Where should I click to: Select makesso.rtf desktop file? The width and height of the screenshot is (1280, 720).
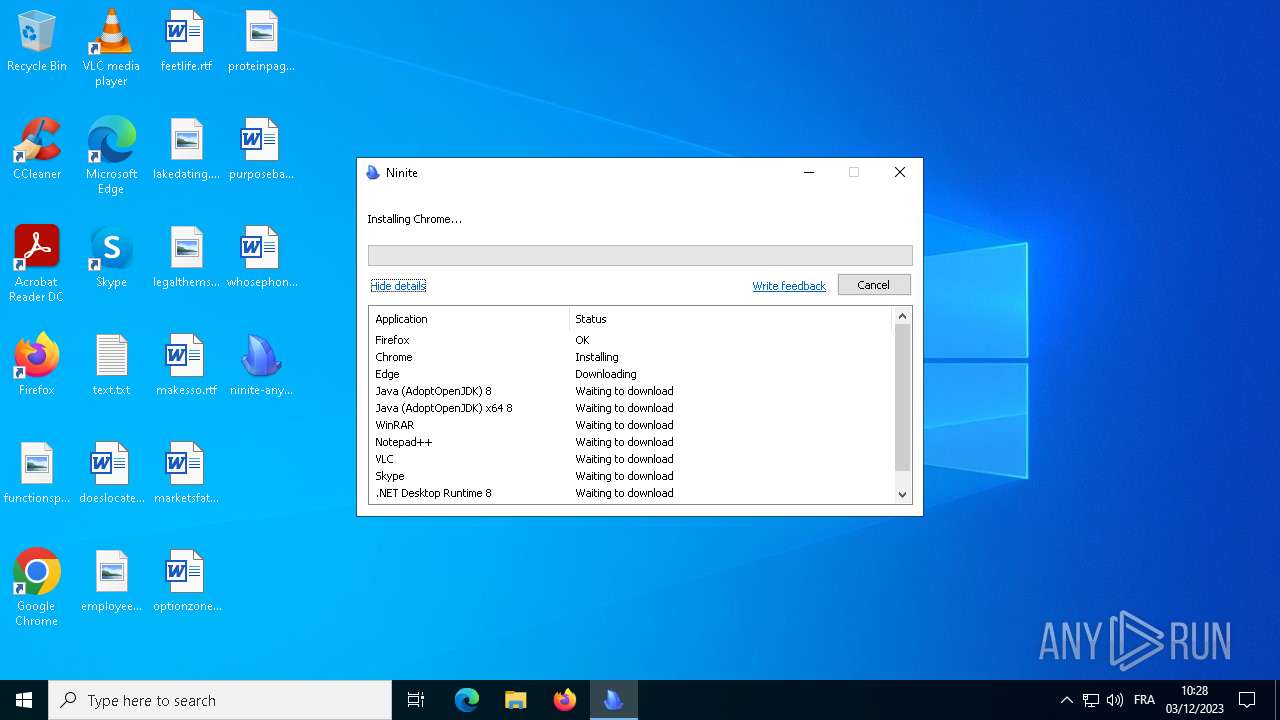coord(186,366)
